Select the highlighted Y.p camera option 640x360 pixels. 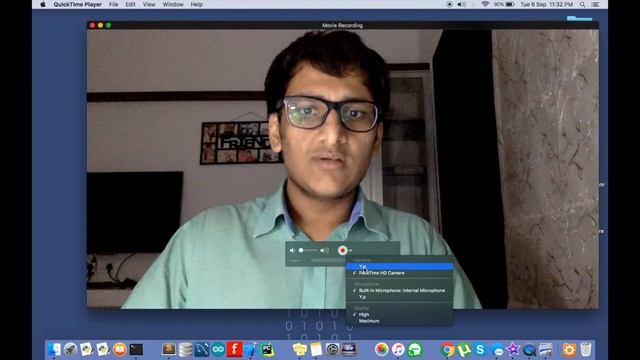(x=399, y=267)
